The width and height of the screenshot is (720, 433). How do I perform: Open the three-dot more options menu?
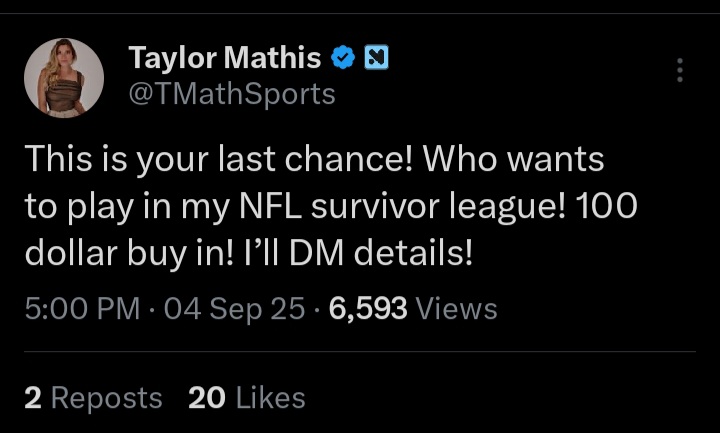(680, 70)
